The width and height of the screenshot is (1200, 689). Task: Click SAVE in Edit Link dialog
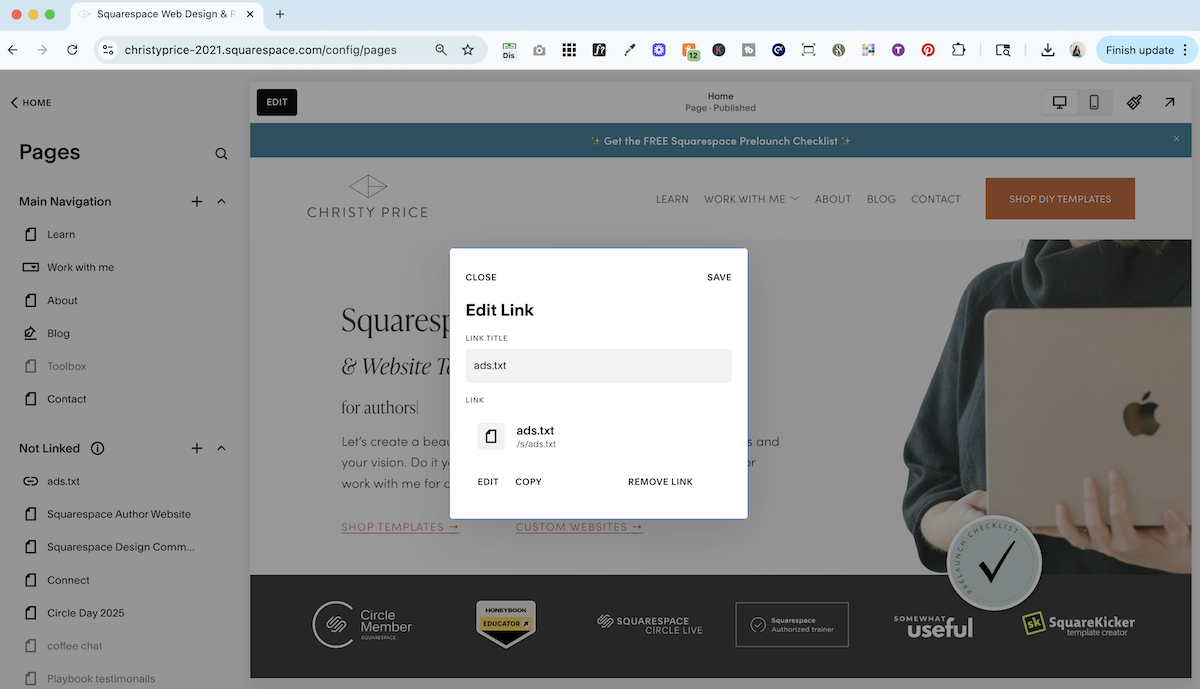click(719, 277)
